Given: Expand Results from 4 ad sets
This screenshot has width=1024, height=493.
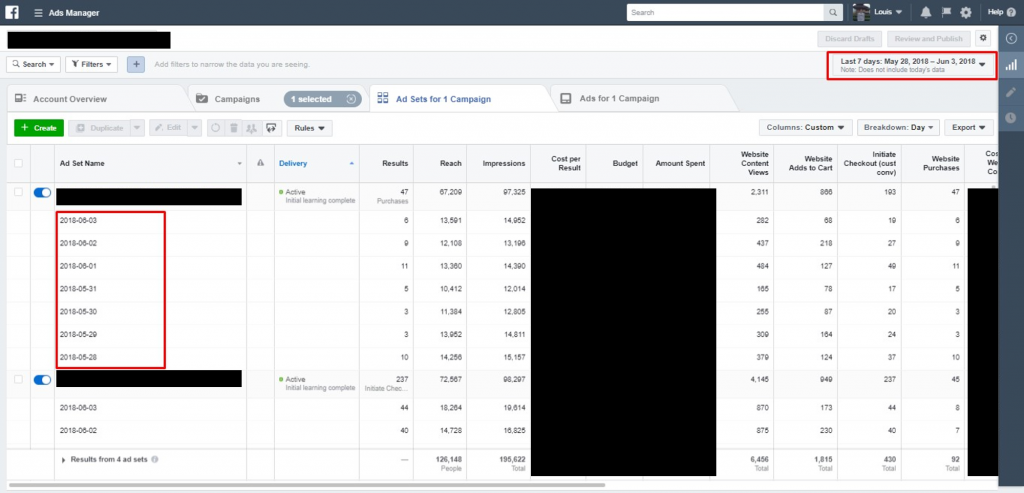Looking at the screenshot, I should tap(64, 460).
